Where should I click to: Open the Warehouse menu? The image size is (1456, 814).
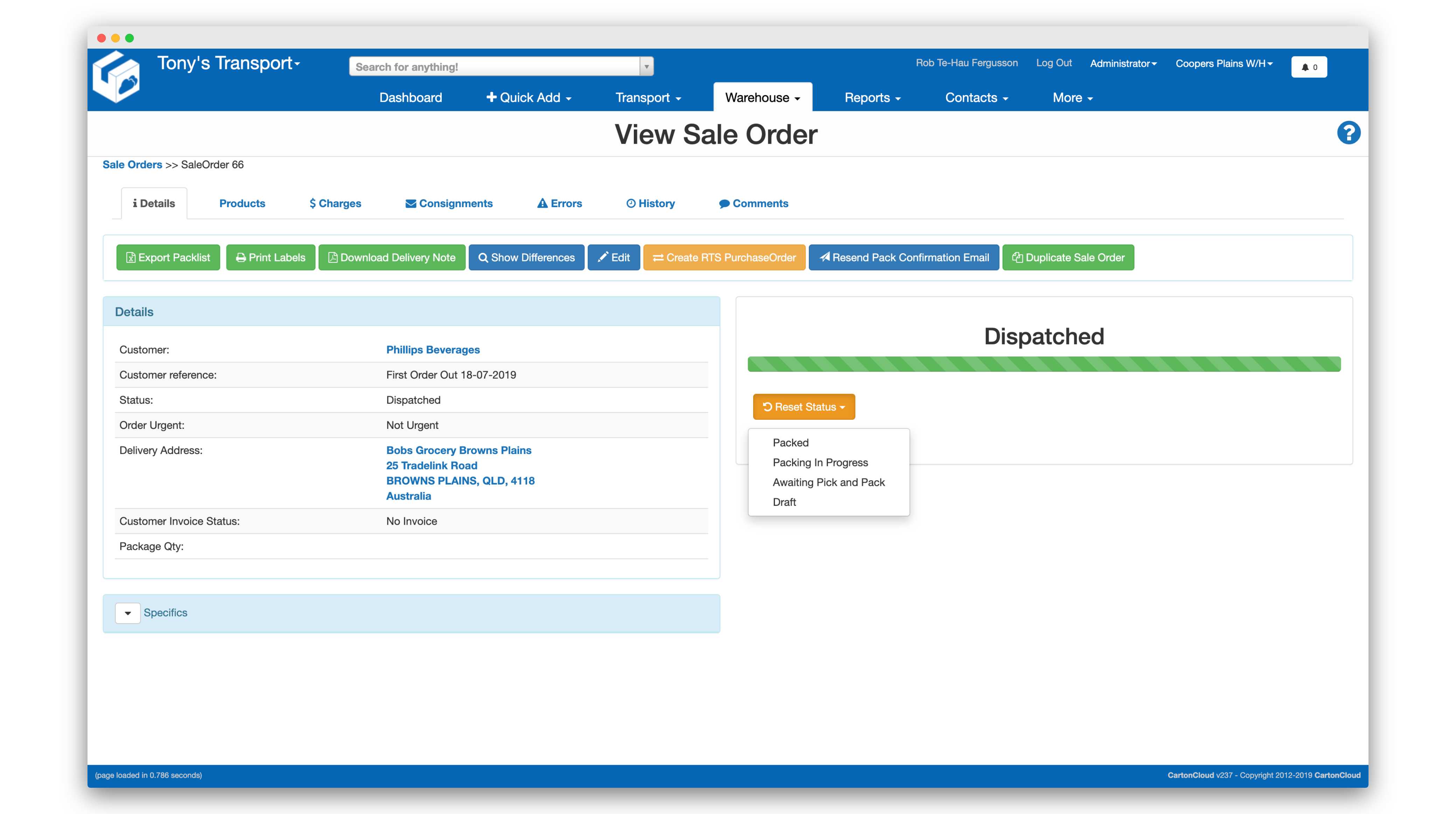pyautogui.click(x=762, y=97)
